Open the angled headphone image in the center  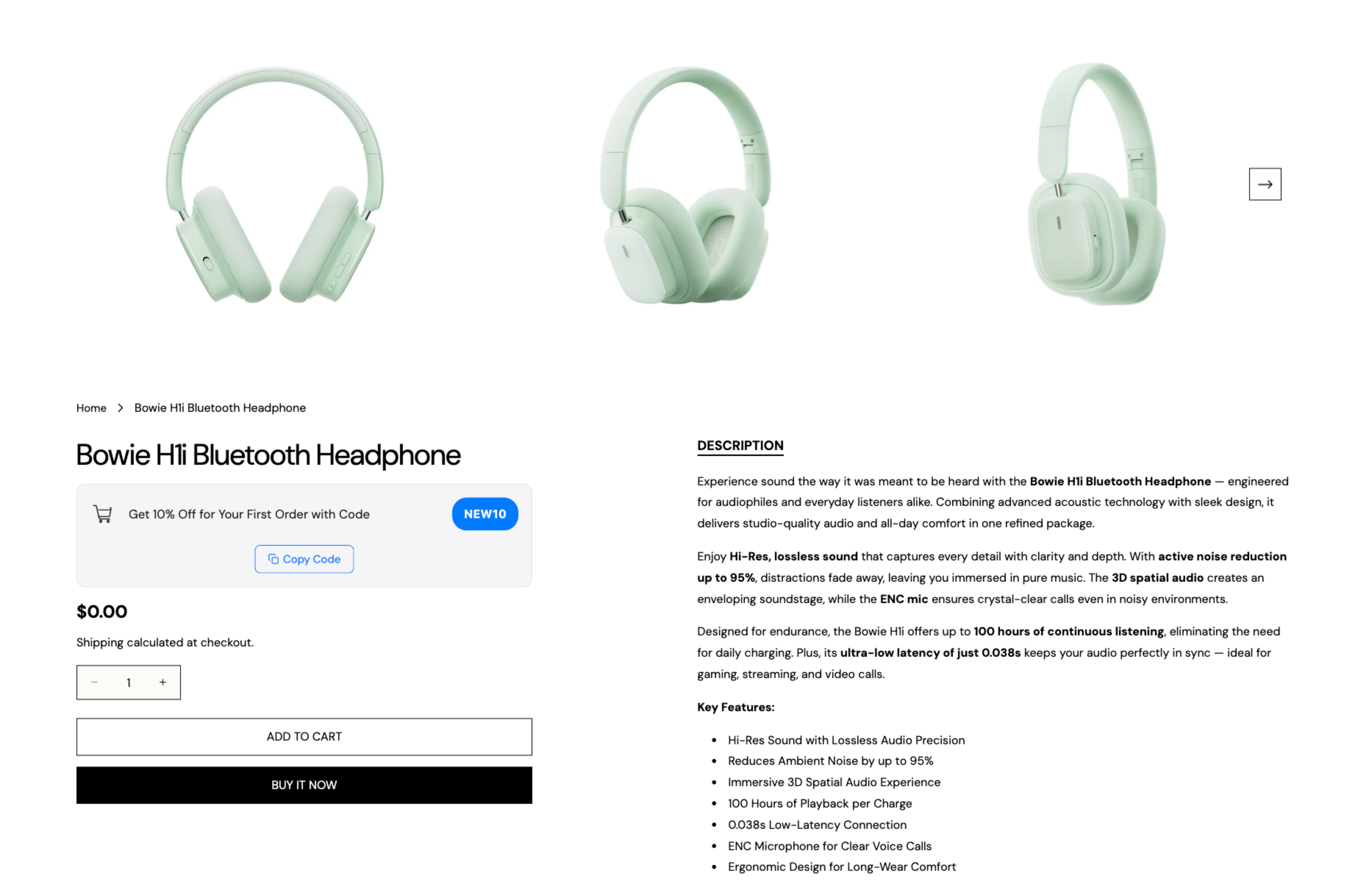[x=685, y=185]
